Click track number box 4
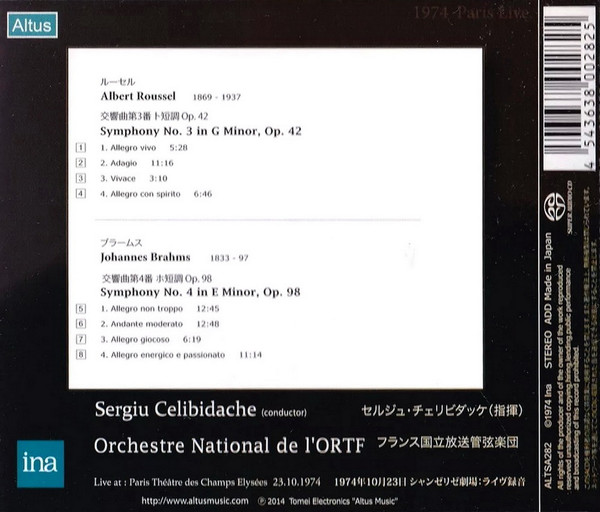Image resolution: width=600 pixels, height=512 pixels. click(81, 193)
